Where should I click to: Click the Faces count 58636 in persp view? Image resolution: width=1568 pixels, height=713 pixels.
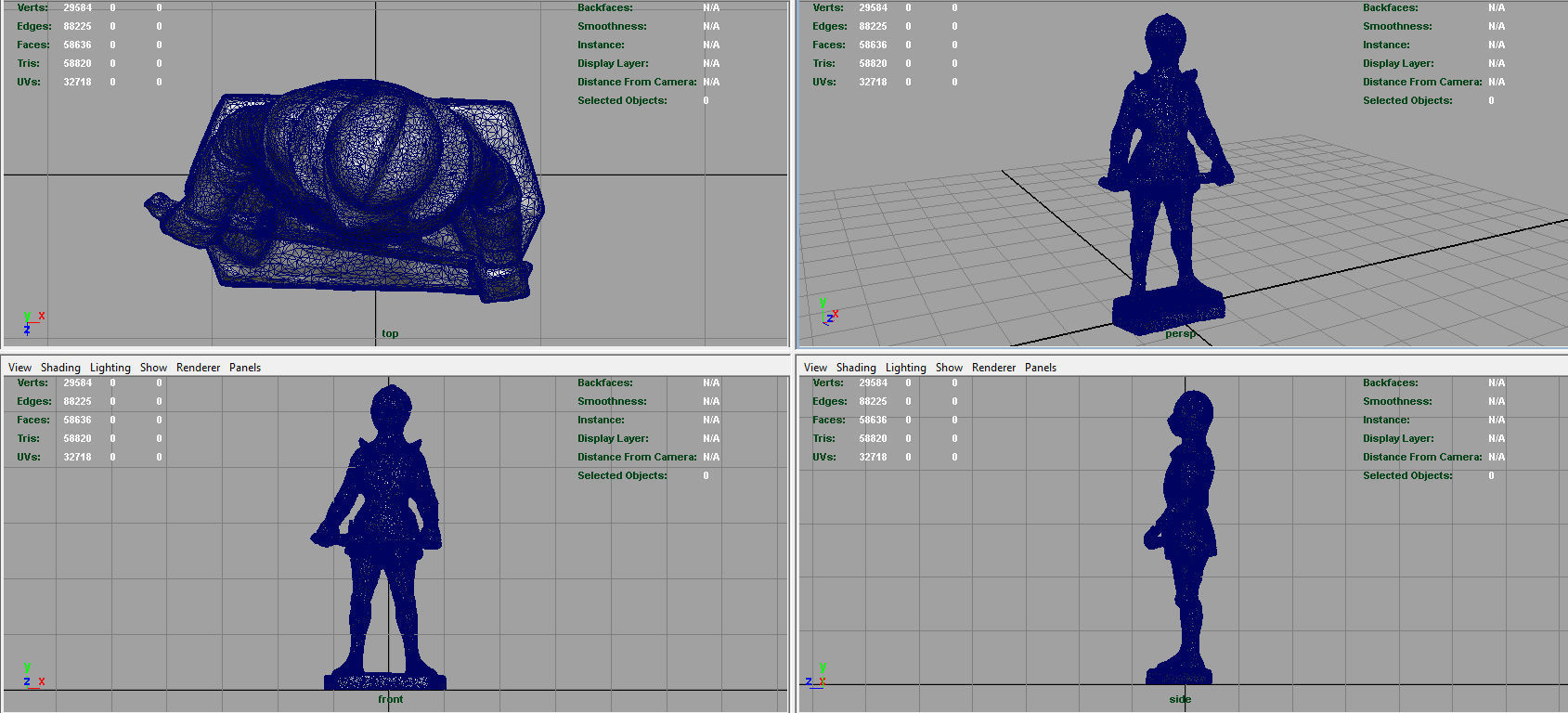point(873,45)
